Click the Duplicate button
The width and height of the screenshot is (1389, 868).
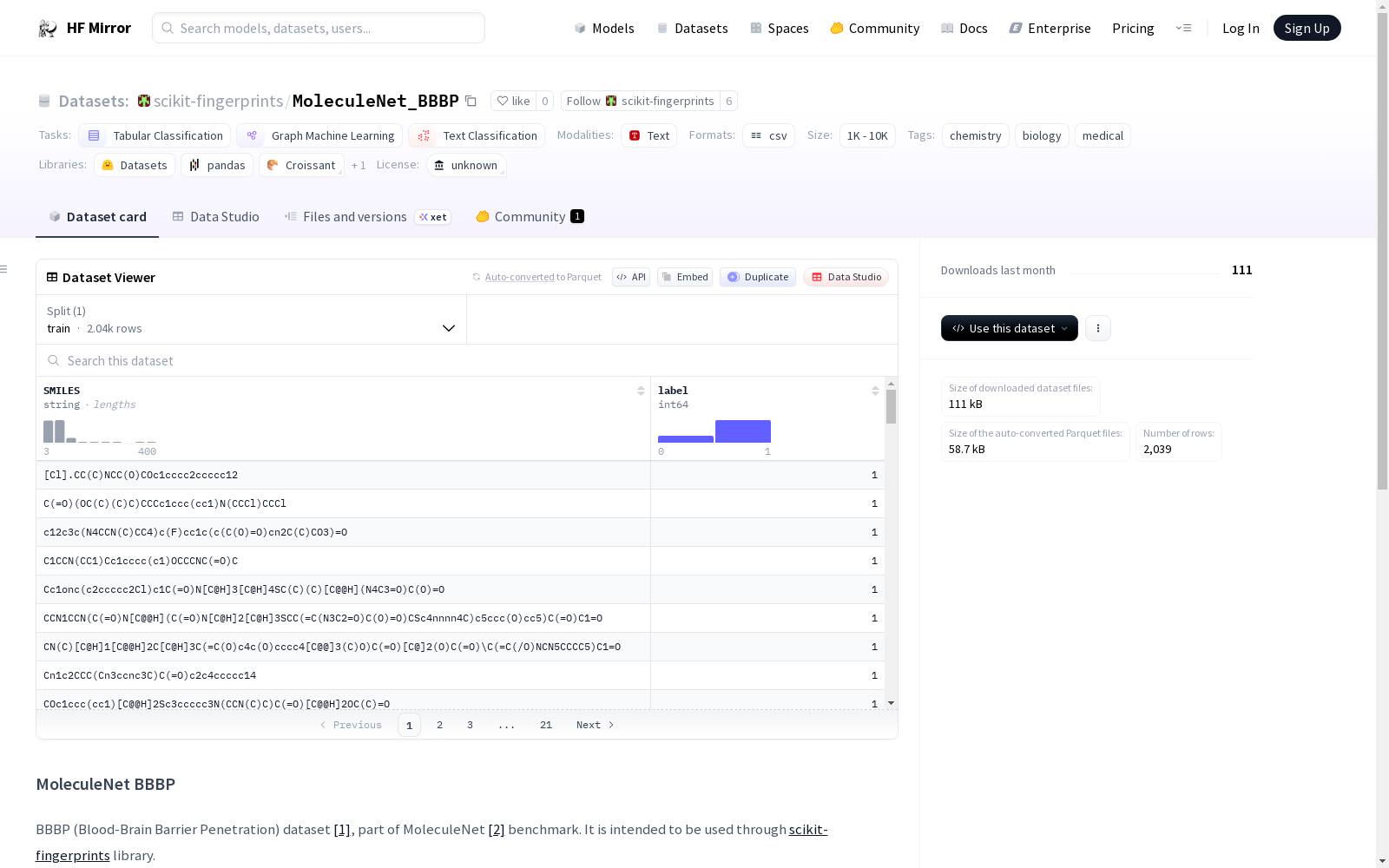coord(758,277)
